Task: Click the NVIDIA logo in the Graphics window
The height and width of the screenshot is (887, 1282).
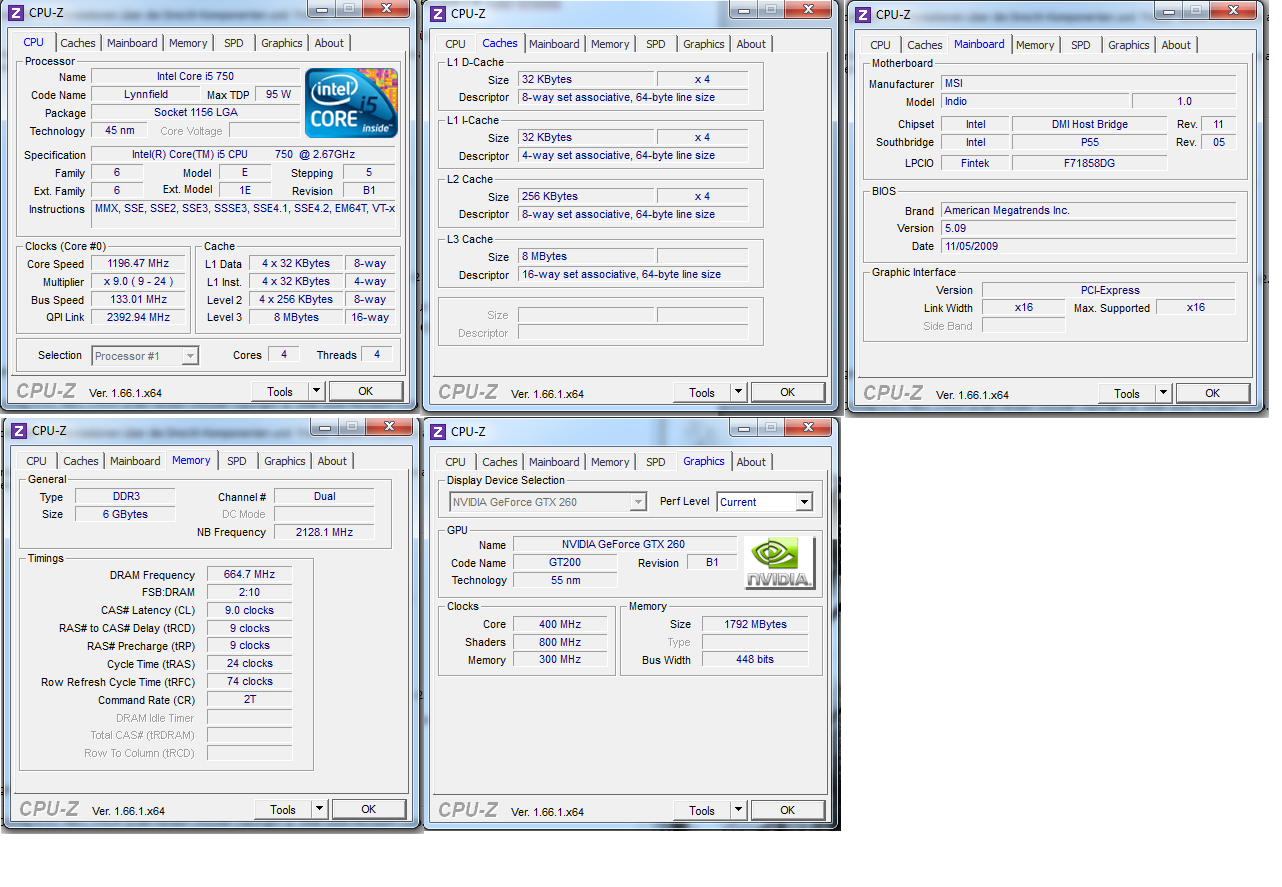Action: point(780,563)
